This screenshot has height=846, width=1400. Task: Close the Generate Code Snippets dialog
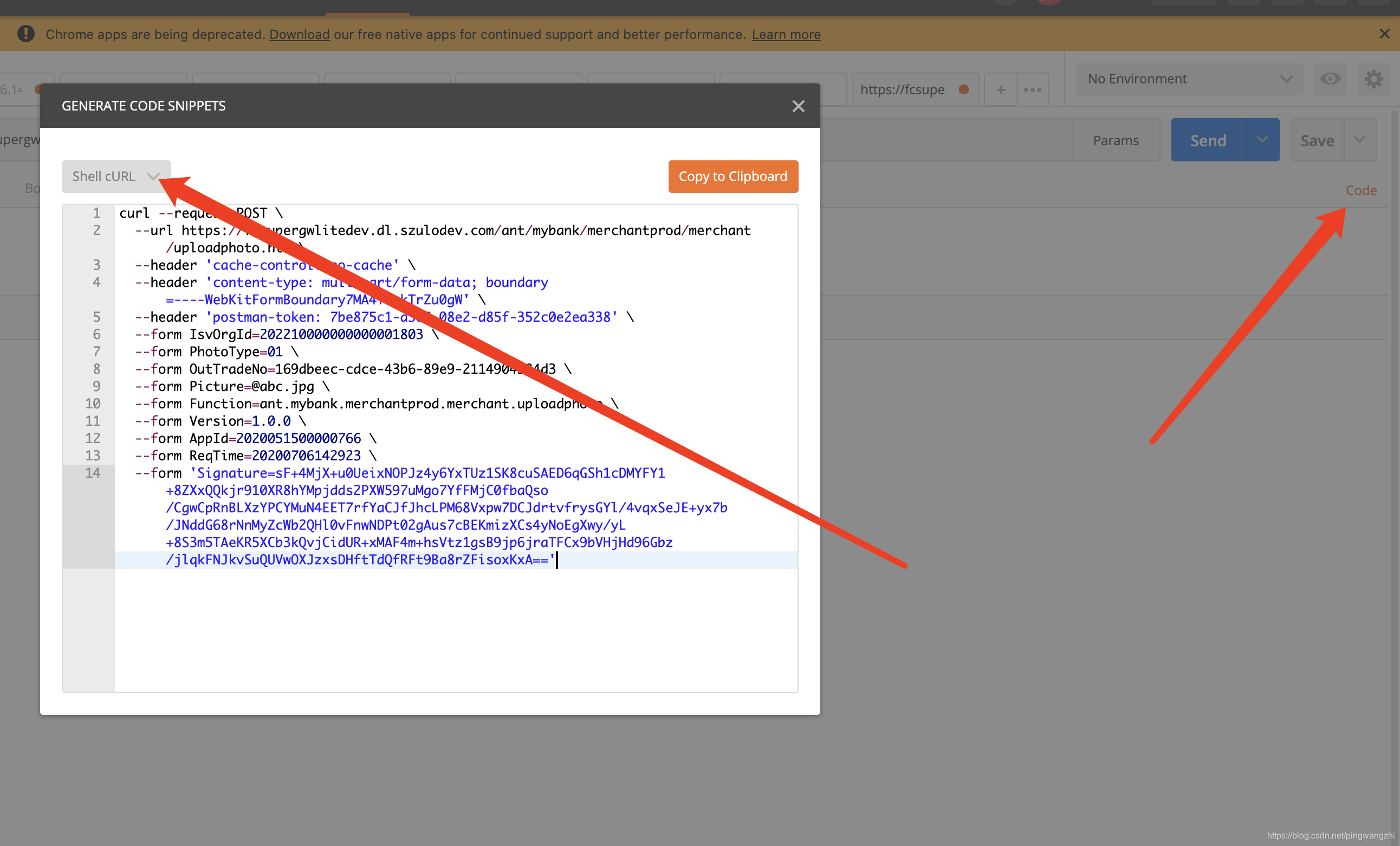[798, 106]
